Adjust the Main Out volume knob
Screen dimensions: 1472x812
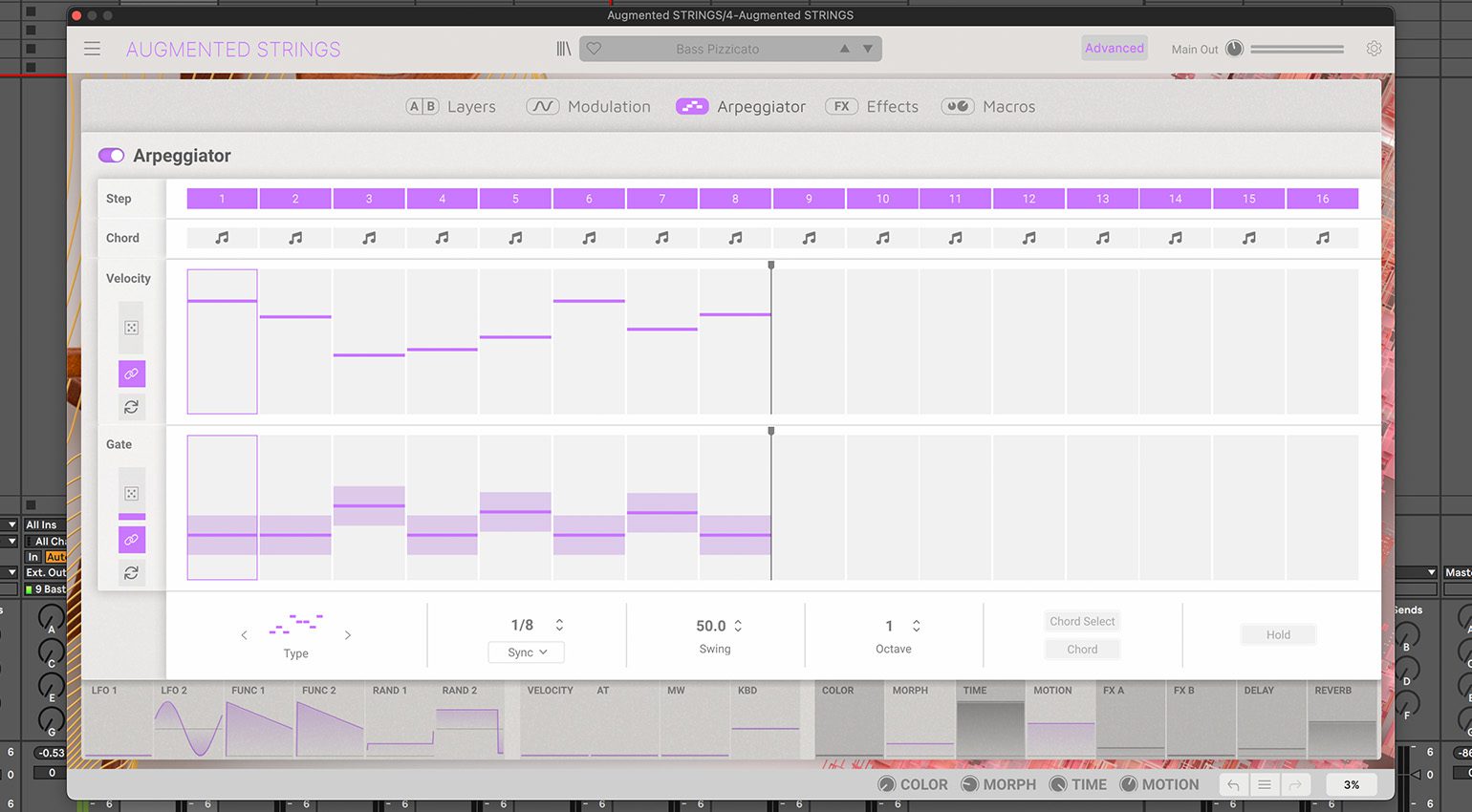click(1234, 49)
